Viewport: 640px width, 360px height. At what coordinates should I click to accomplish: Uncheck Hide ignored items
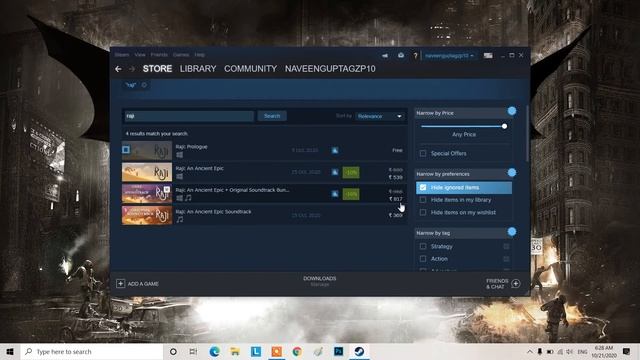coord(423,187)
